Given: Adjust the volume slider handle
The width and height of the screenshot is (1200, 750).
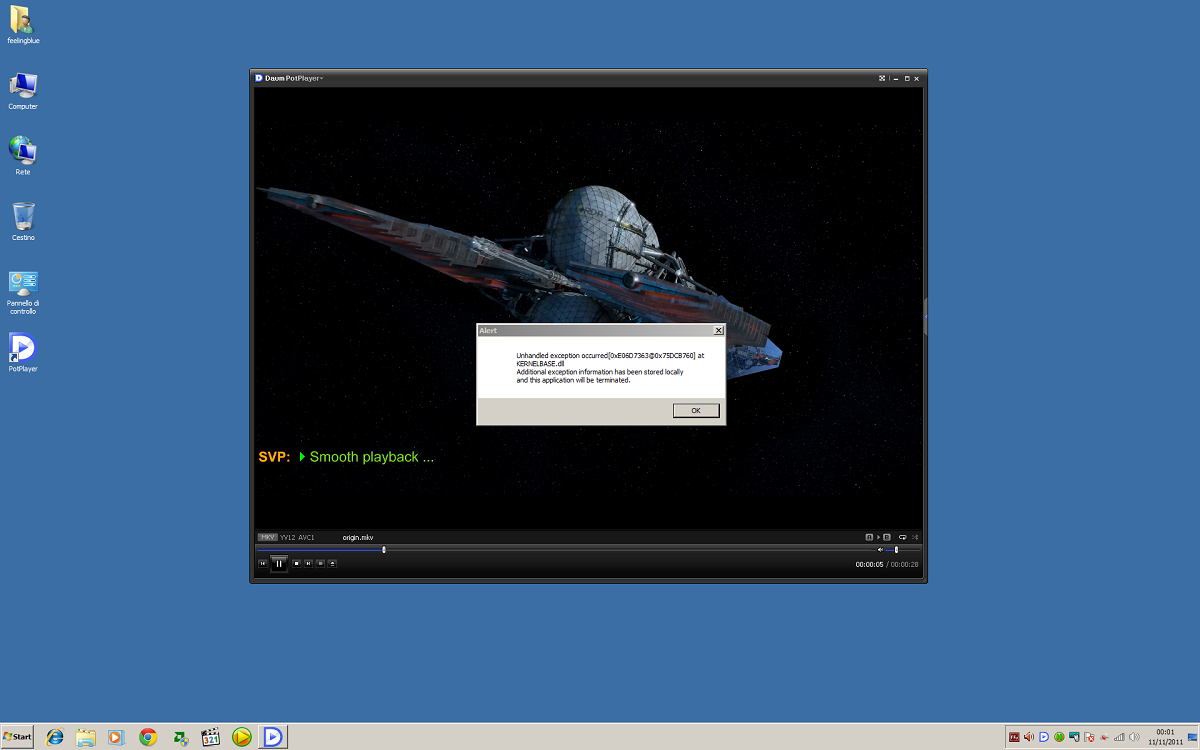Looking at the screenshot, I should [x=896, y=549].
